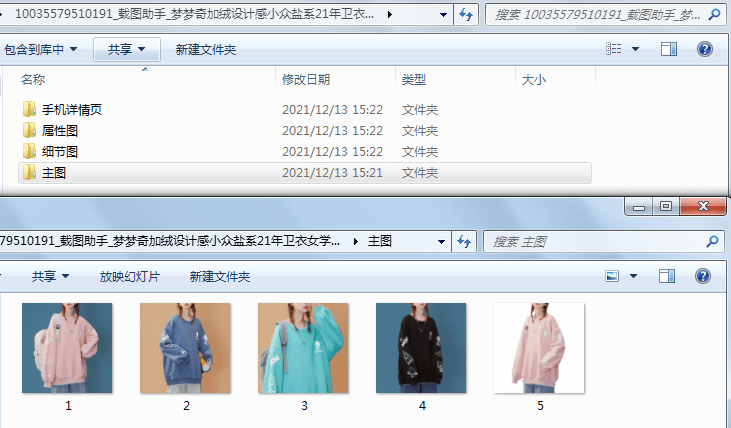Open view options arrow in 主图 window

(634, 276)
